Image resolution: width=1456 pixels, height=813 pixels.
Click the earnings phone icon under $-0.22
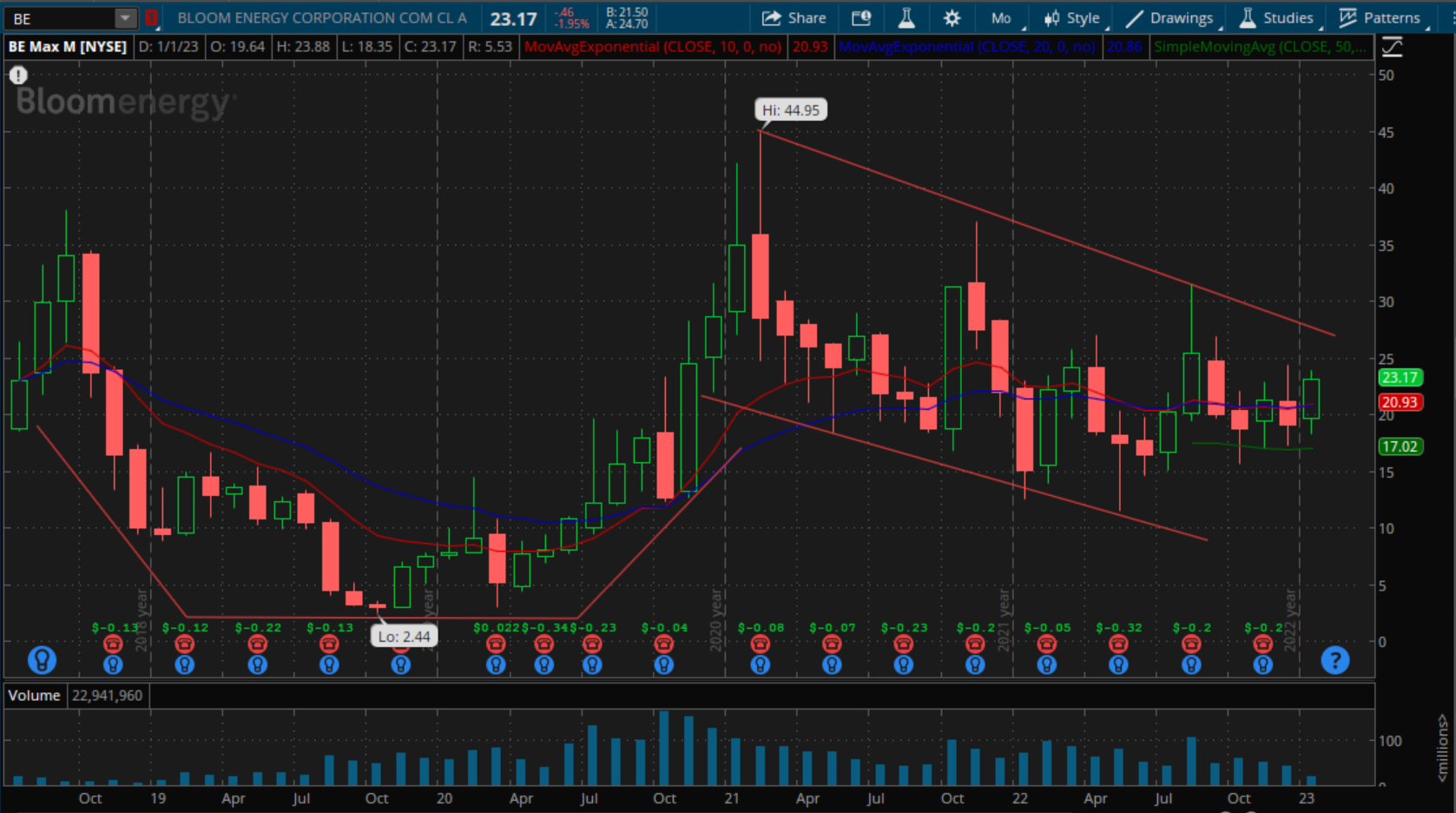[257, 644]
